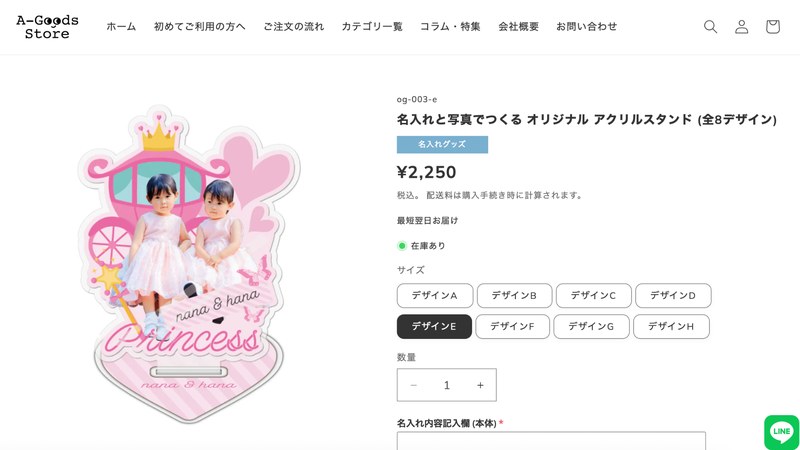The image size is (800, 450).
Task: Open the ホーム menu item
Action: click(x=121, y=27)
